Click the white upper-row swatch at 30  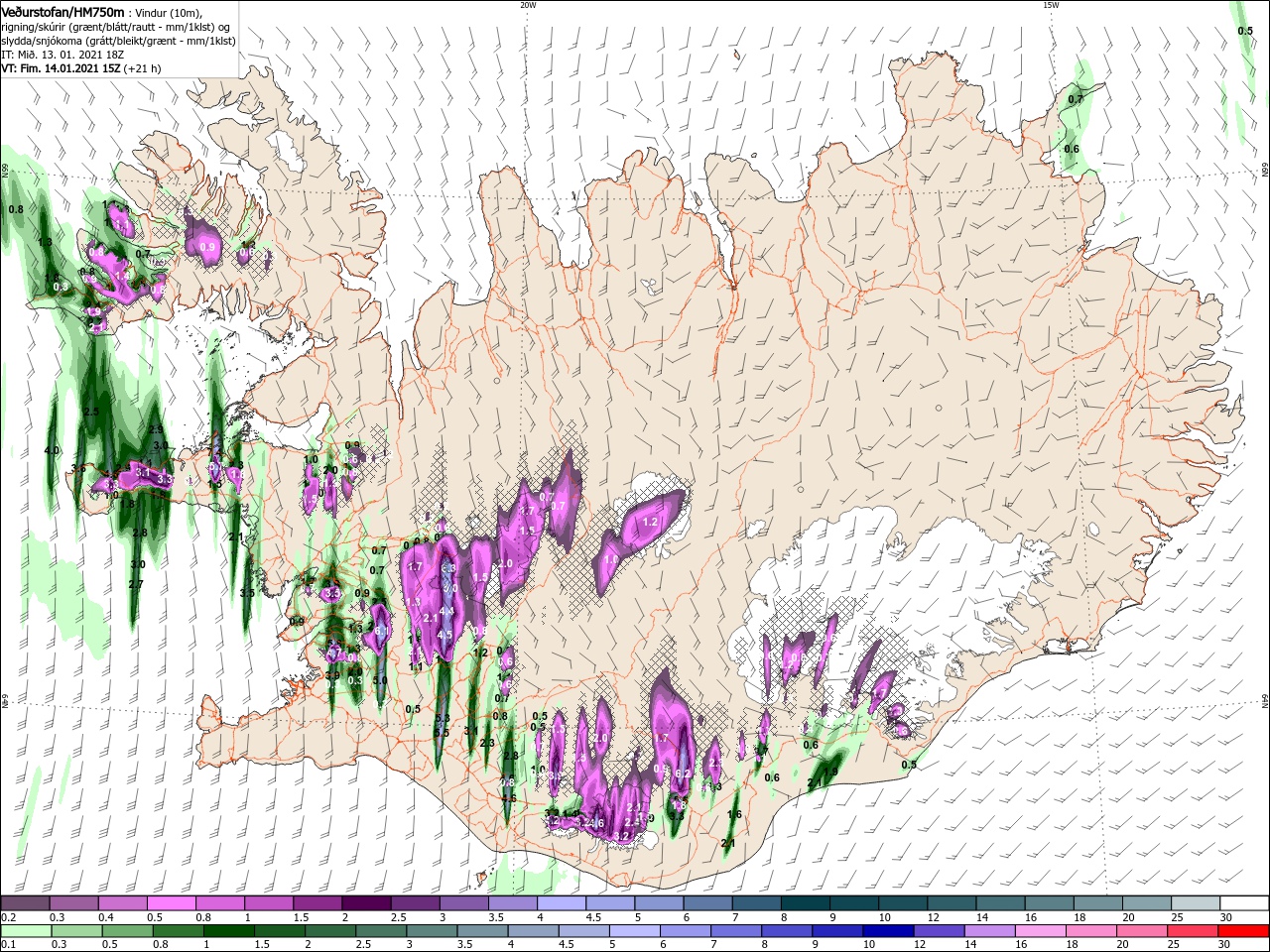[1244, 903]
